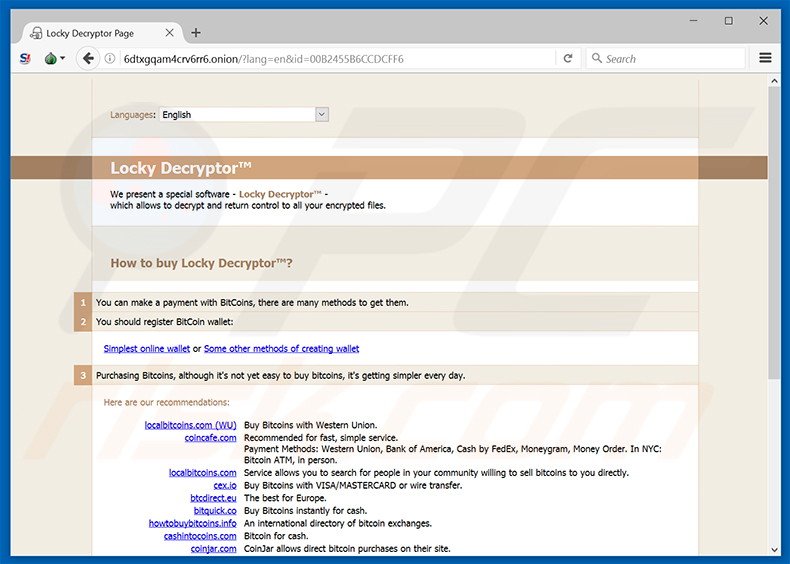The image size is (790, 564).
Task: Click 'Here are our recommendations:' text
Action: [166, 402]
